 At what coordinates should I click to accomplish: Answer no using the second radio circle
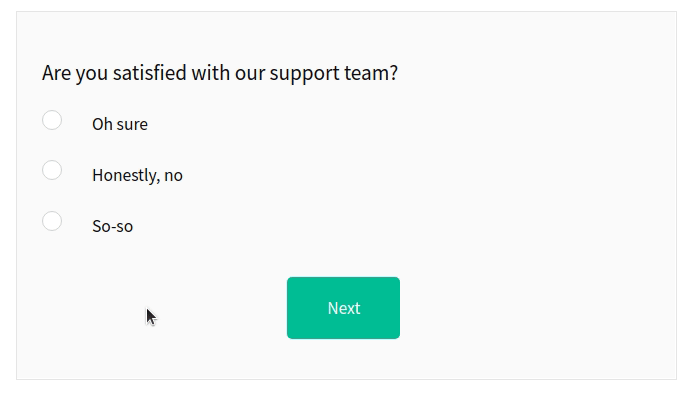point(52,170)
